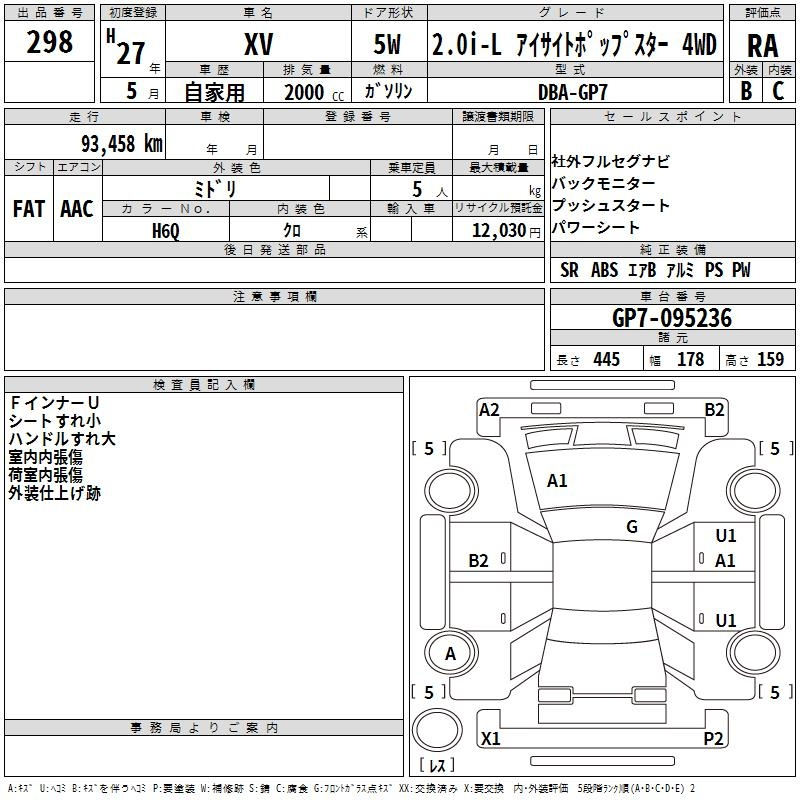Click the 2000 cc displacement value

[x=314, y=92]
